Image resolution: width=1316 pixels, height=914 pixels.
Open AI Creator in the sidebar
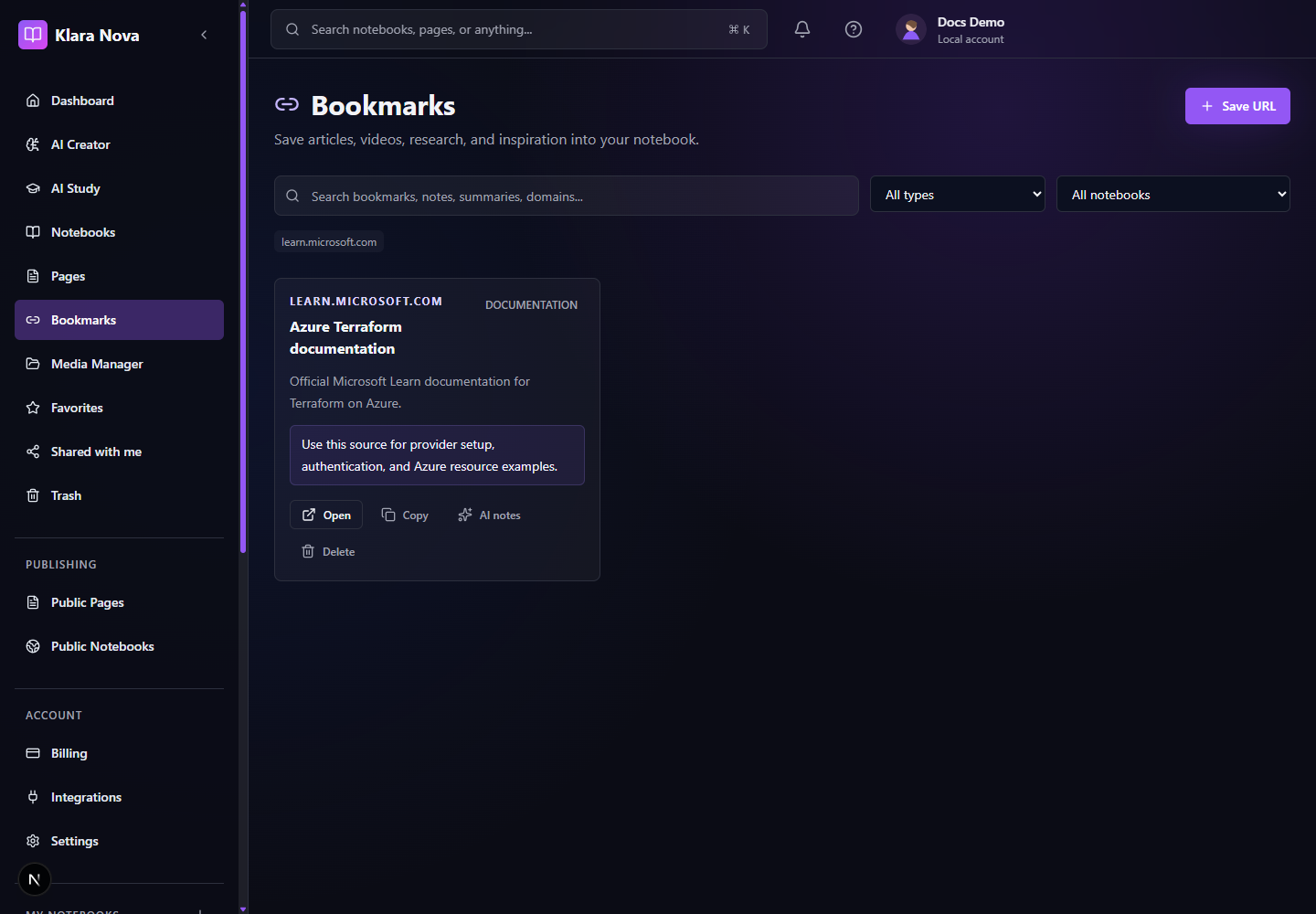[x=119, y=144]
